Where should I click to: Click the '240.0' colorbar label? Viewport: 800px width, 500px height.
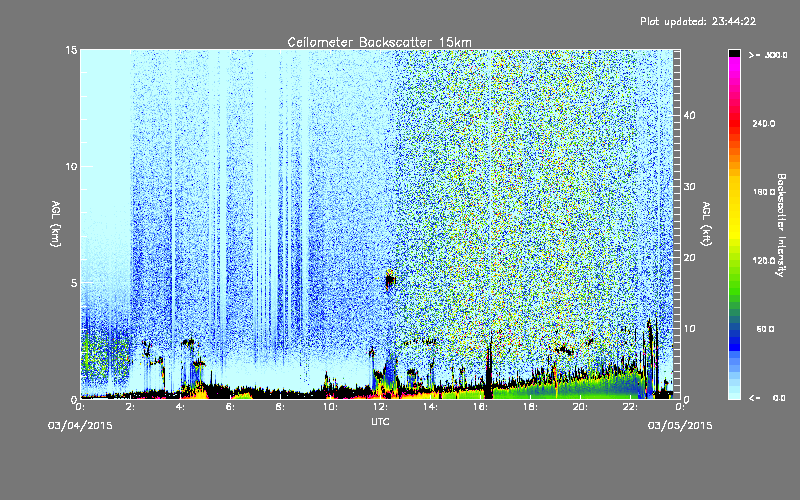764,123
